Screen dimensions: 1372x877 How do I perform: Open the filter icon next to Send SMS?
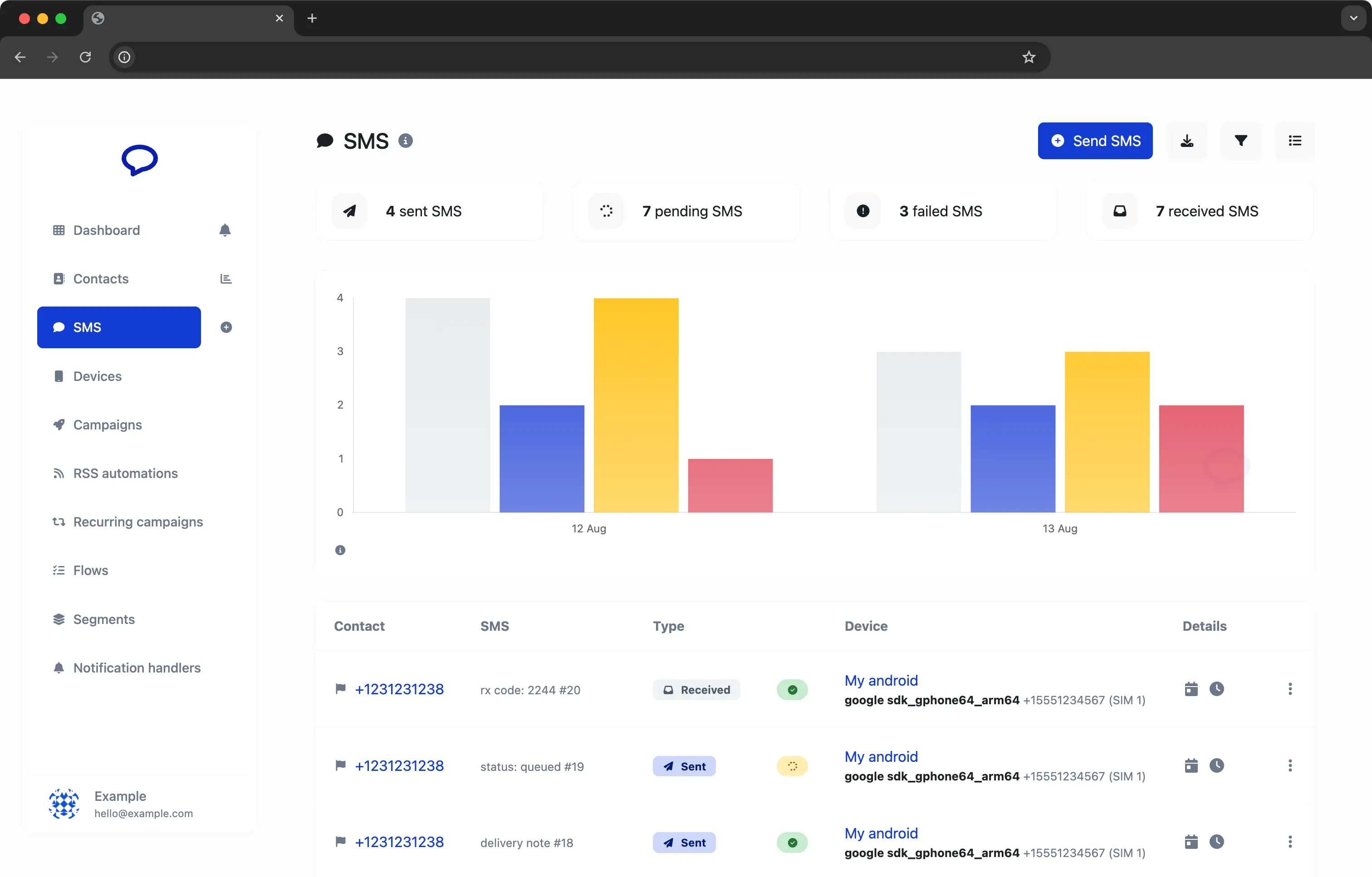(x=1241, y=141)
